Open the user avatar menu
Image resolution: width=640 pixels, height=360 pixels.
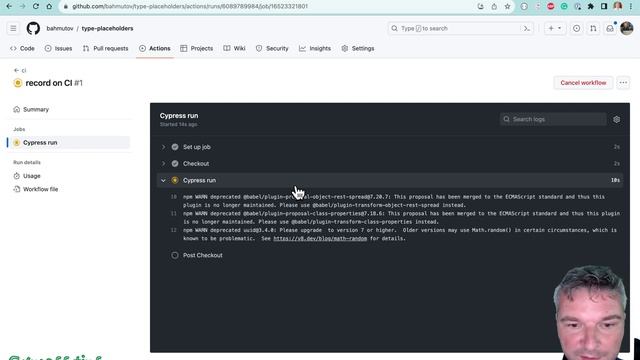pyautogui.click(x=627, y=28)
